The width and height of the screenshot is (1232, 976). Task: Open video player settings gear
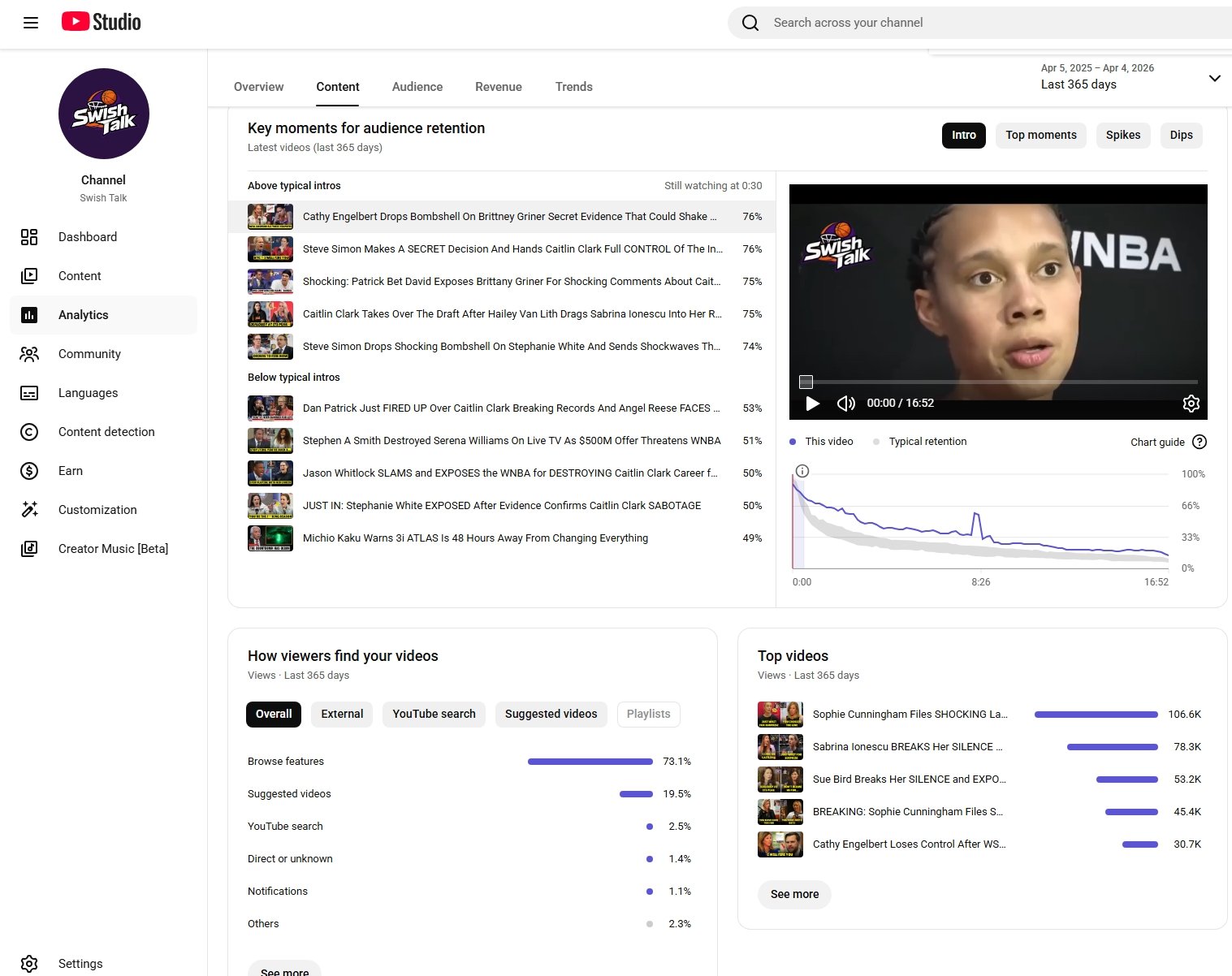click(1191, 404)
